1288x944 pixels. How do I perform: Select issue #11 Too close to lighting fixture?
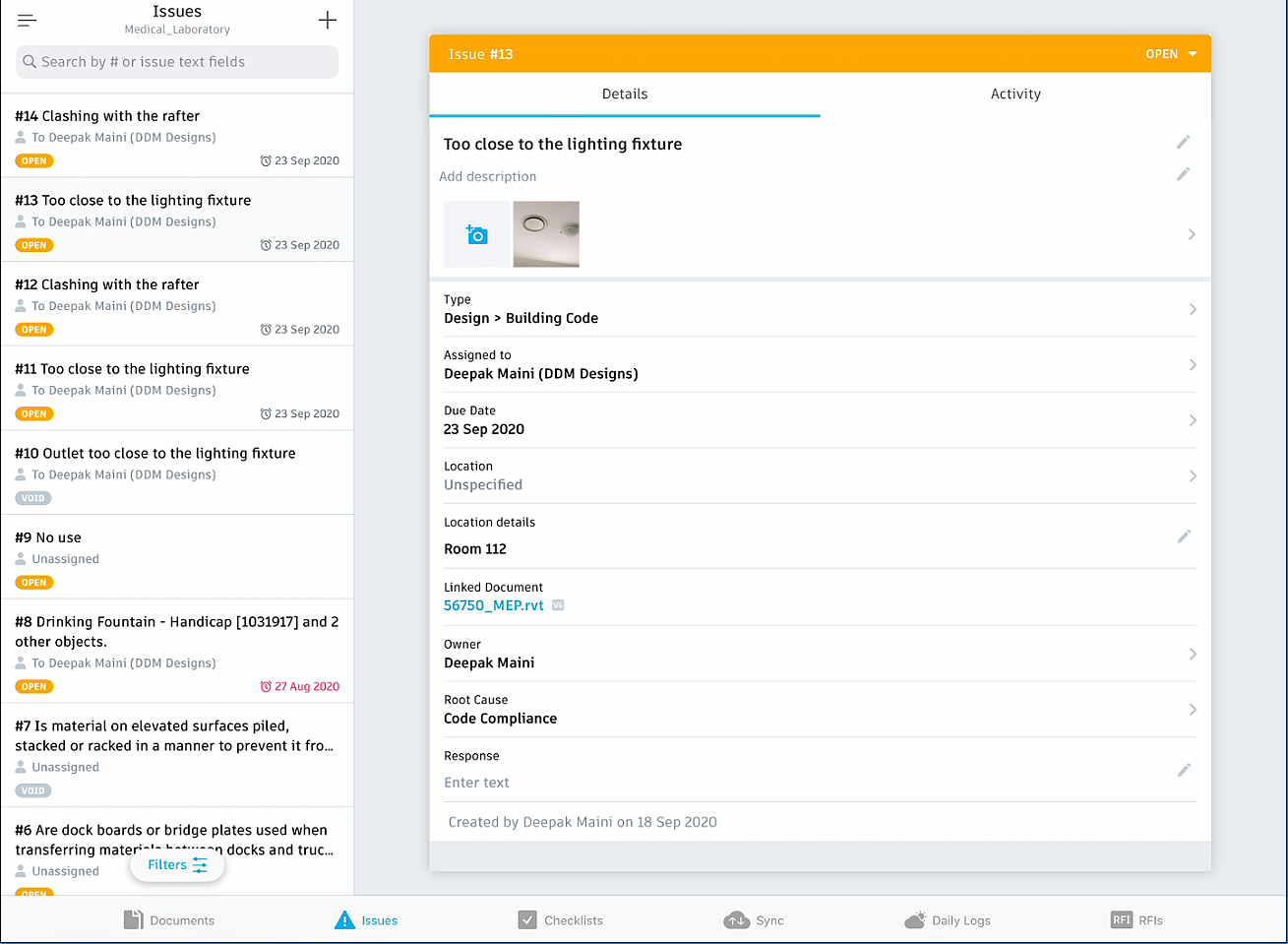[x=177, y=389]
